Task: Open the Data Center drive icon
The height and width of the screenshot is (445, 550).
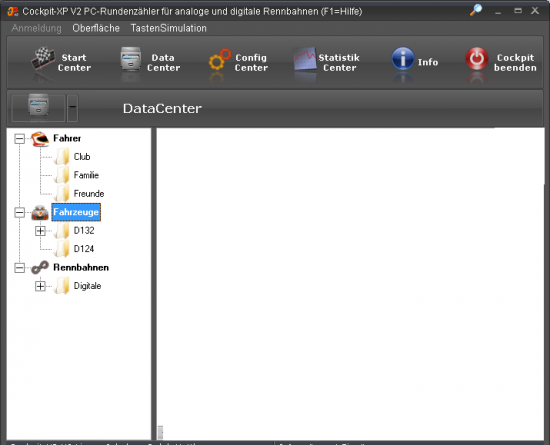Action: pos(130,59)
